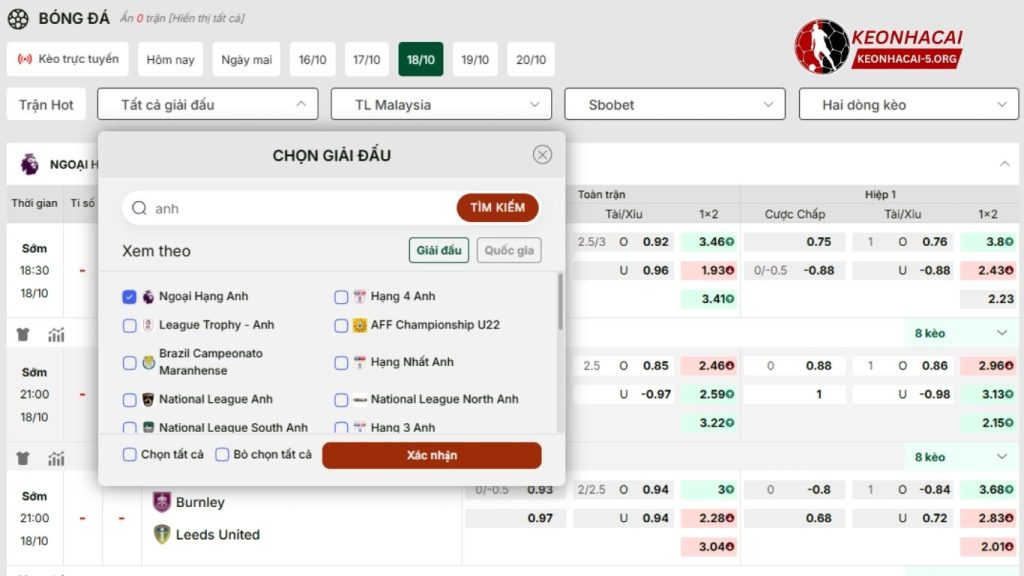Tick the Chọn tất cả checkbox
Image resolution: width=1024 pixels, height=576 pixels.
tap(129, 455)
